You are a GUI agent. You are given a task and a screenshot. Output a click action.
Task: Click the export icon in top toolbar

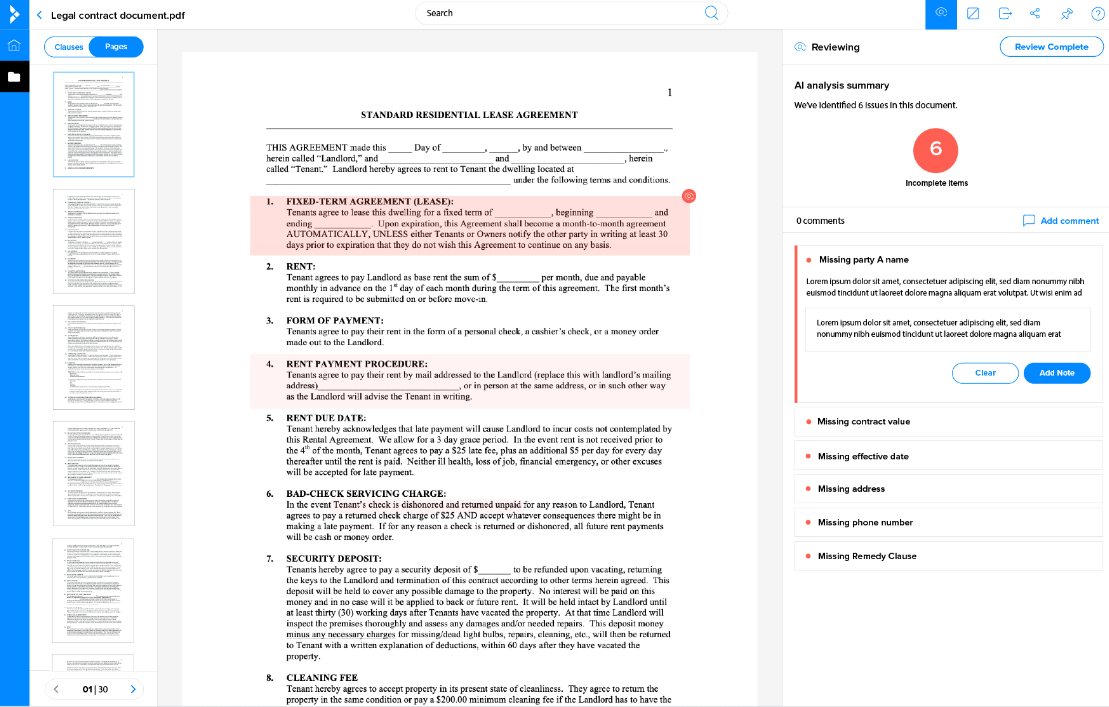pyautogui.click(x=1004, y=13)
